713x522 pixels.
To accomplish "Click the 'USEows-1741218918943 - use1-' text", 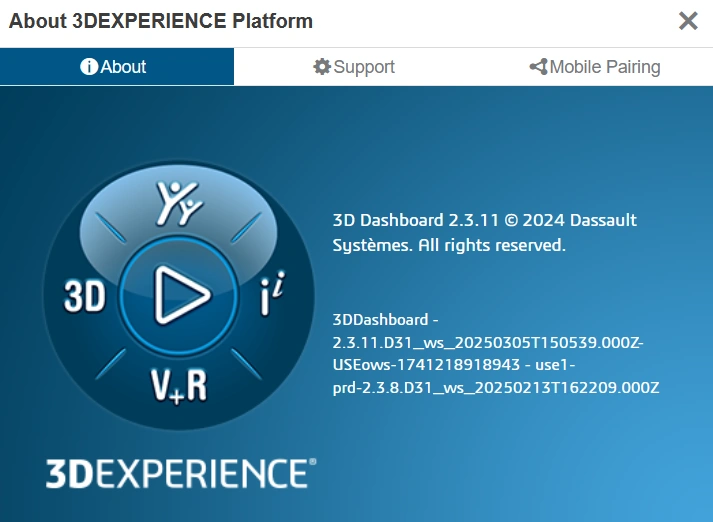I will pos(454,365).
